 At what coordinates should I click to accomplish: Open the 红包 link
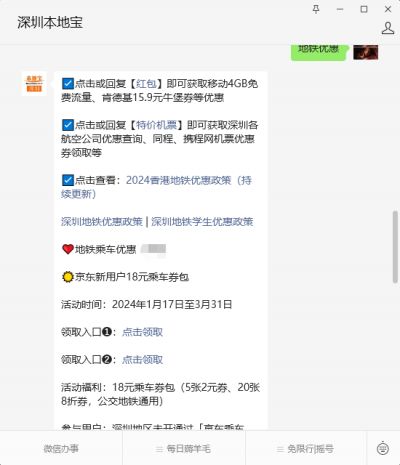146,83
